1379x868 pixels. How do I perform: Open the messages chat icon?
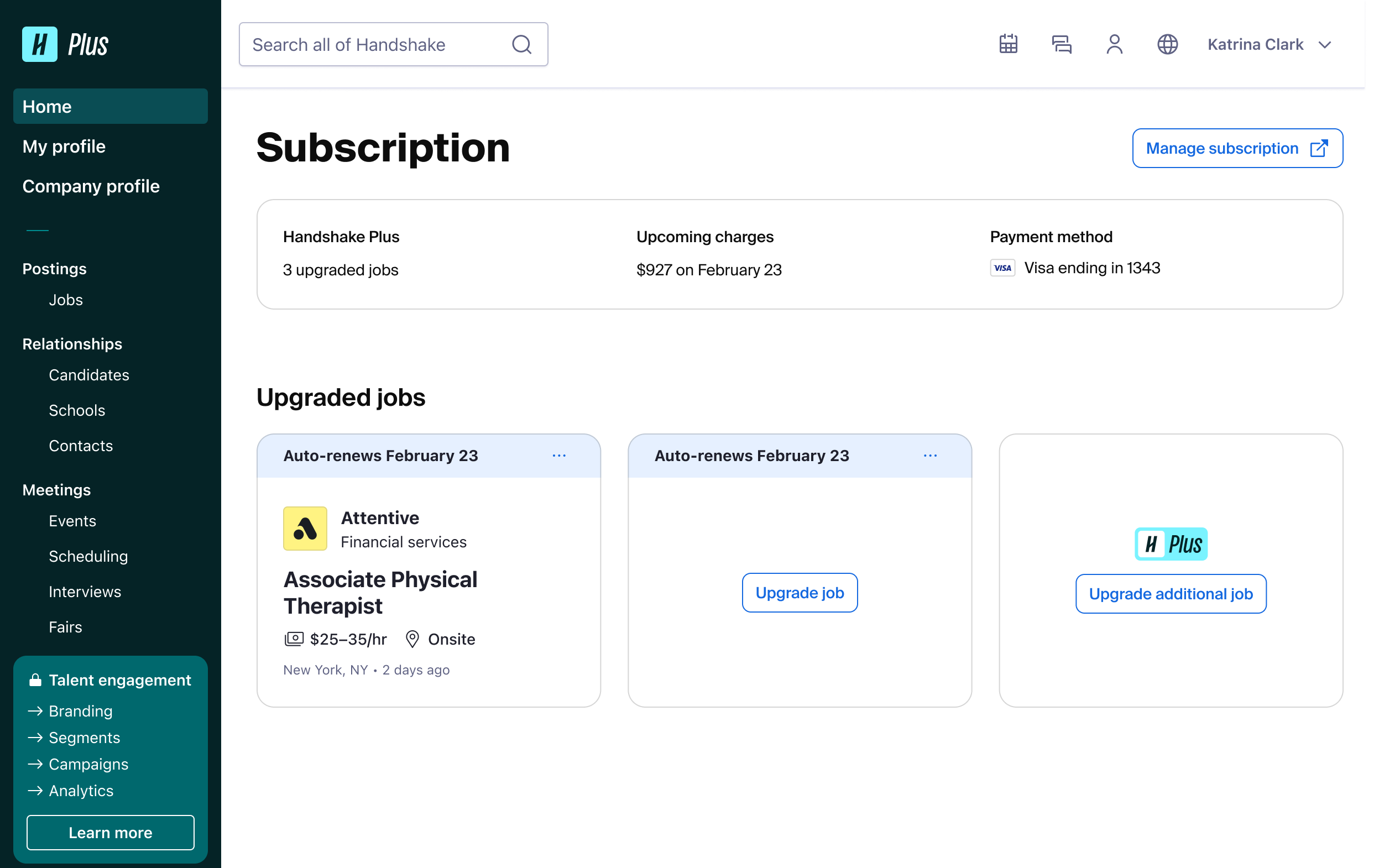(x=1061, y=44)
